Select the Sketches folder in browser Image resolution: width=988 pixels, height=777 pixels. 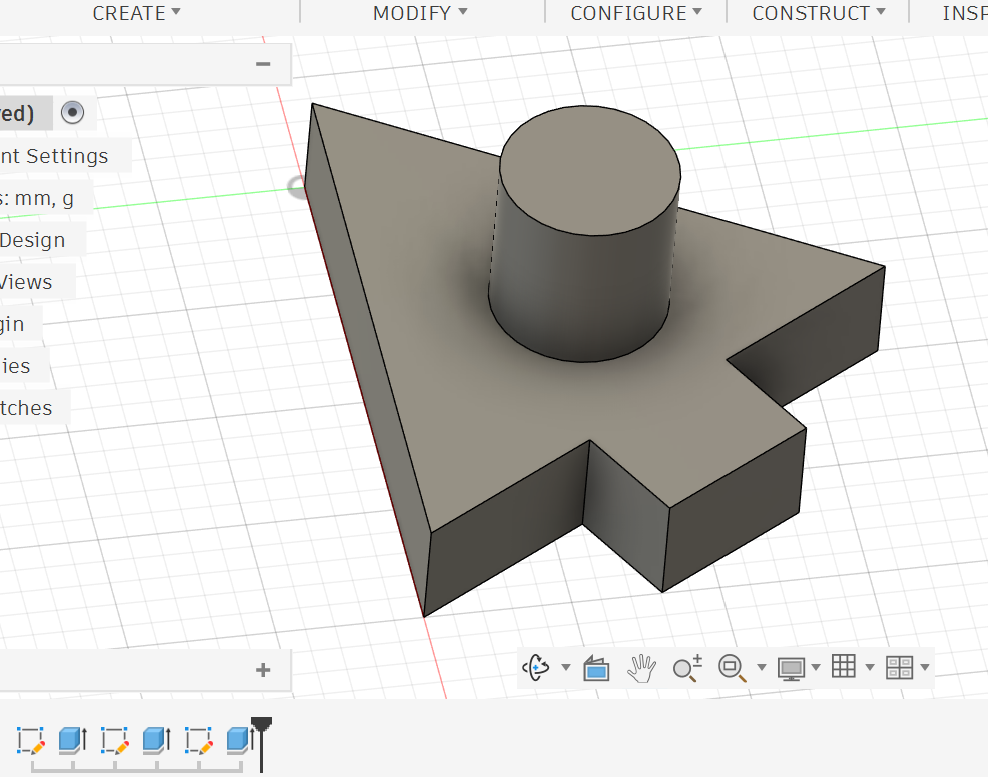(x=26, y=408)
